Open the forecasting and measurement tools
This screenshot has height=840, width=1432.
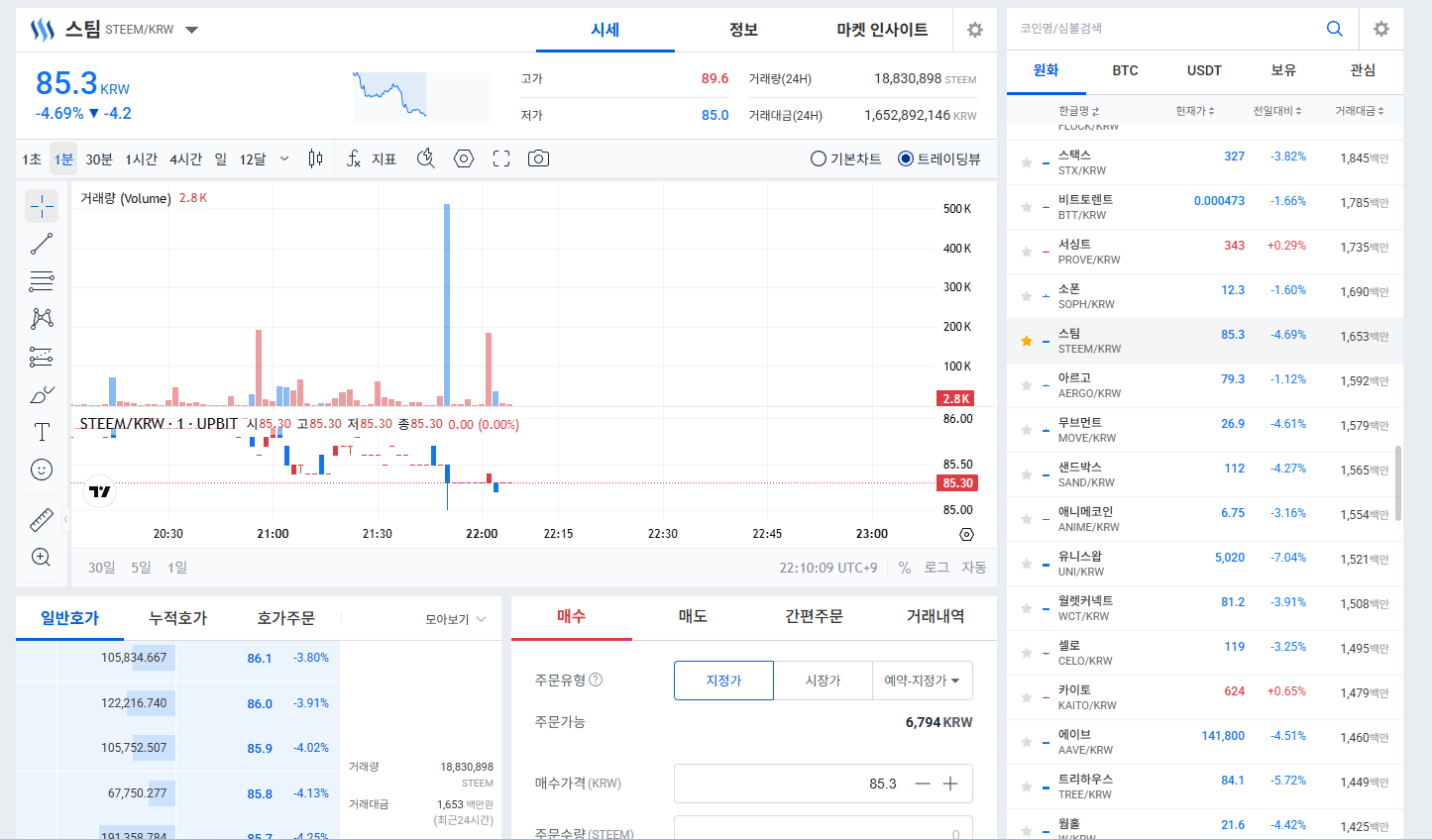[x=42, y=357]
